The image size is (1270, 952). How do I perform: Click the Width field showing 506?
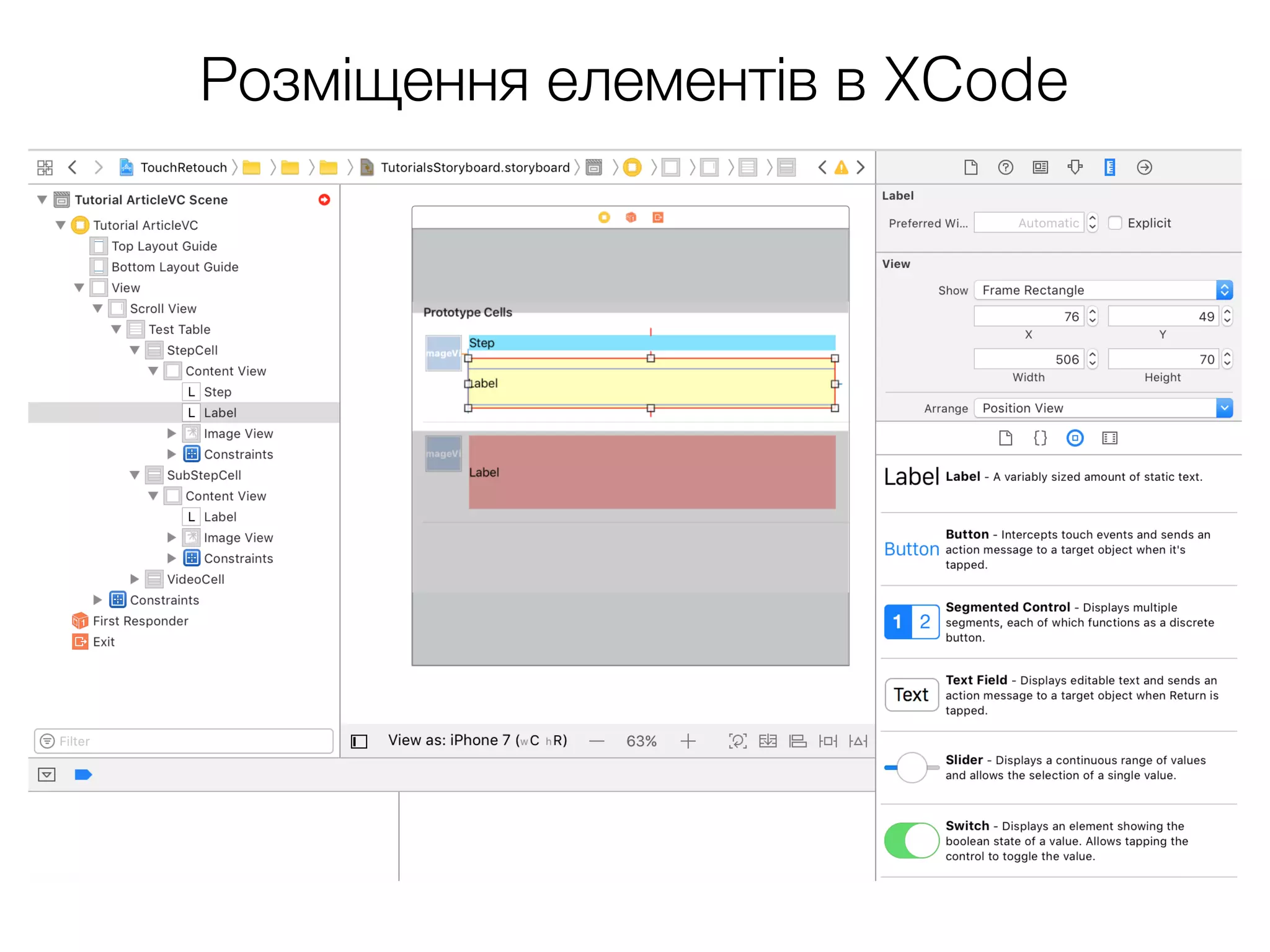click(x=1029, y=359)
